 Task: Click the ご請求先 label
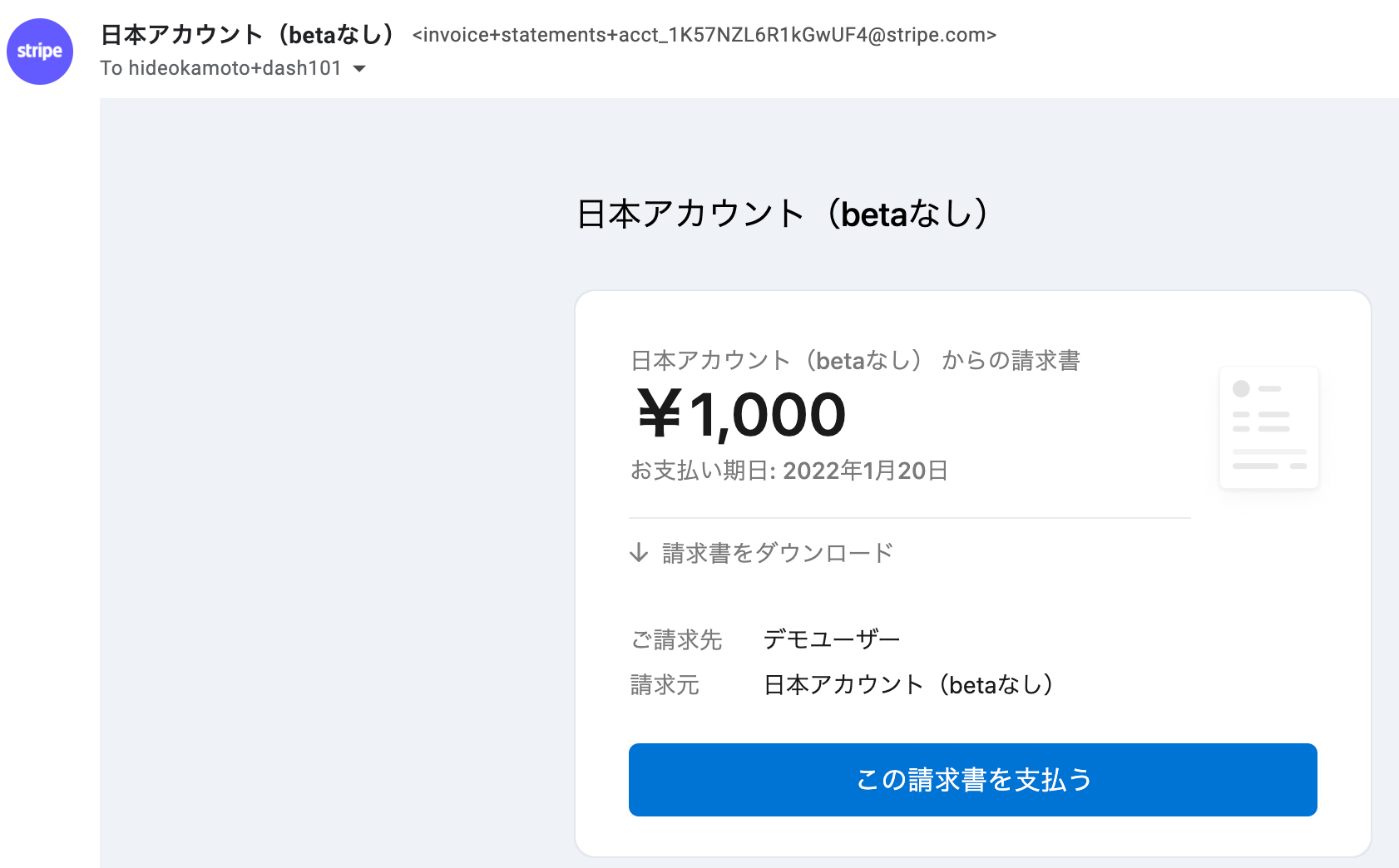(x=676, y=639)
